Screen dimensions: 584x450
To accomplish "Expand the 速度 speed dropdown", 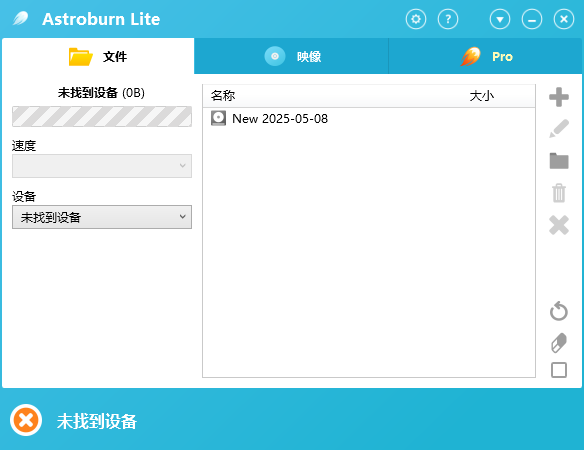I will click(102, 166).
